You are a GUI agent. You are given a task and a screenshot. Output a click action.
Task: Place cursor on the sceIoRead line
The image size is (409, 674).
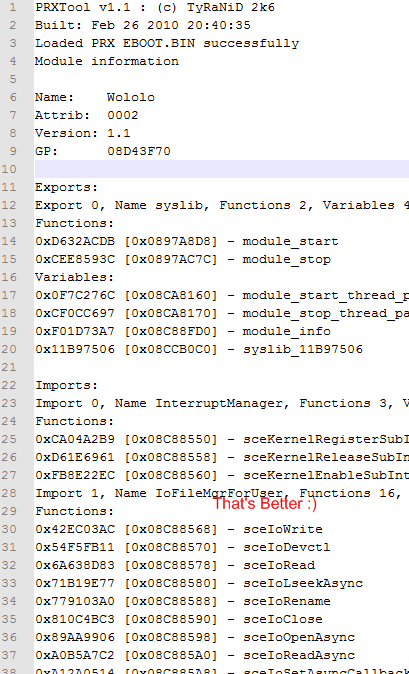click(x=175, y=565)
